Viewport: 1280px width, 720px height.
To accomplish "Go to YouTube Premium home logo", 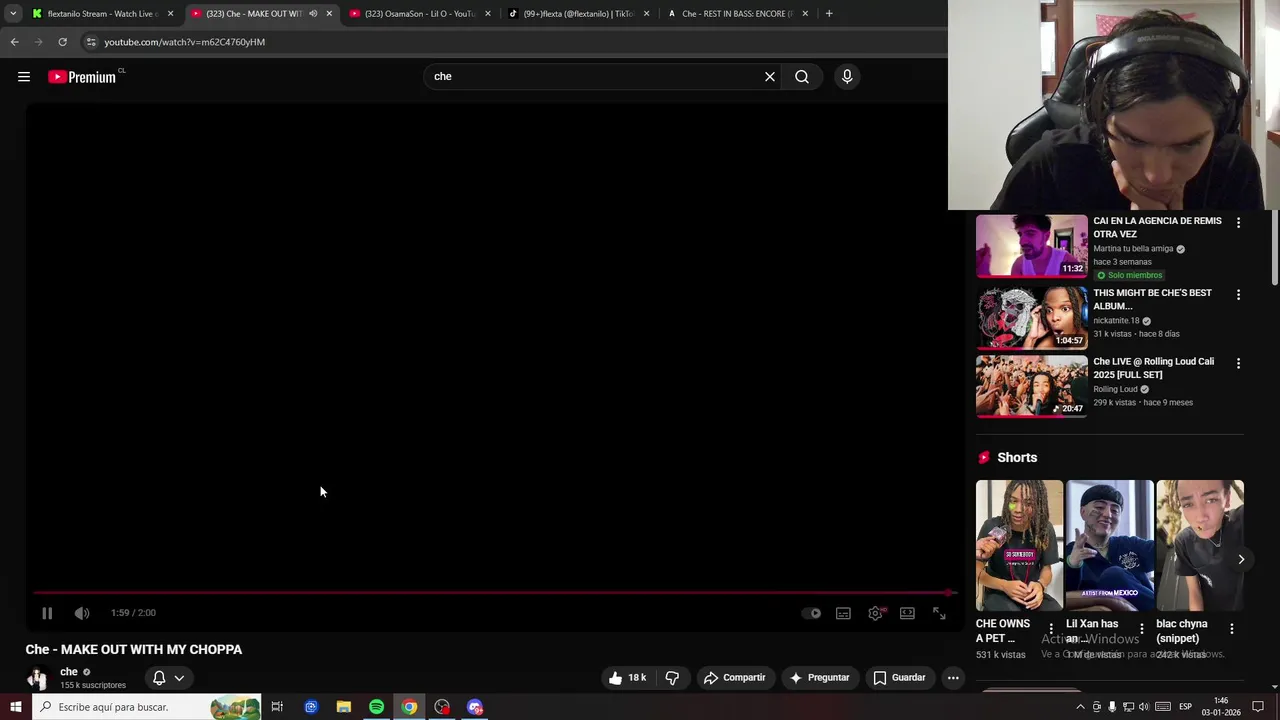I will pyautogui.click(x=82, y=77).
